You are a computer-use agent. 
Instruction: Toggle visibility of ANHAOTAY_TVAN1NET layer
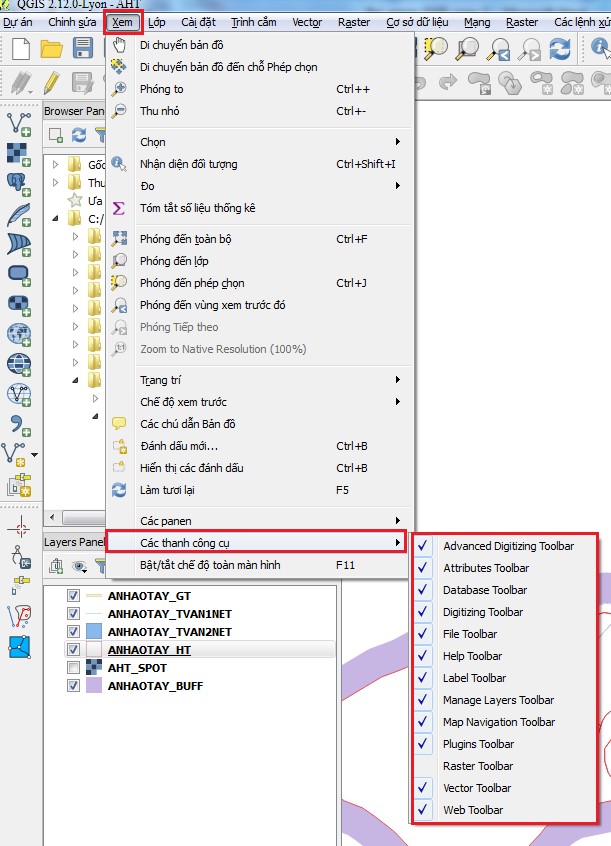[73, 613]
